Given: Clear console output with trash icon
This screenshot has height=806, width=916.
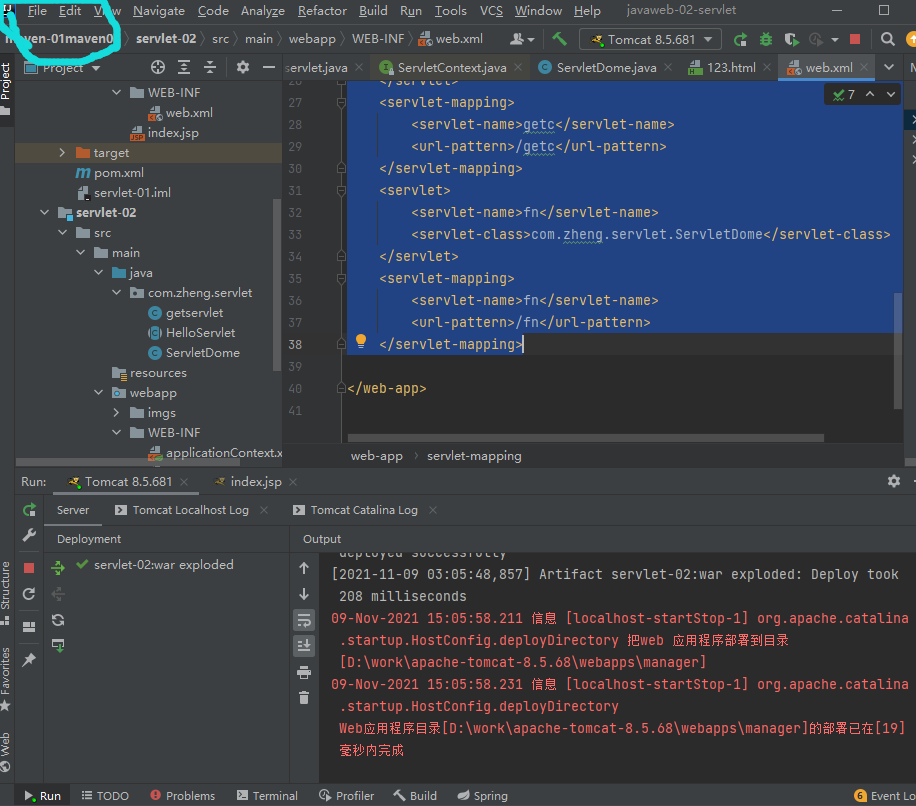Looking at the screenshot, I should (304, 698).
